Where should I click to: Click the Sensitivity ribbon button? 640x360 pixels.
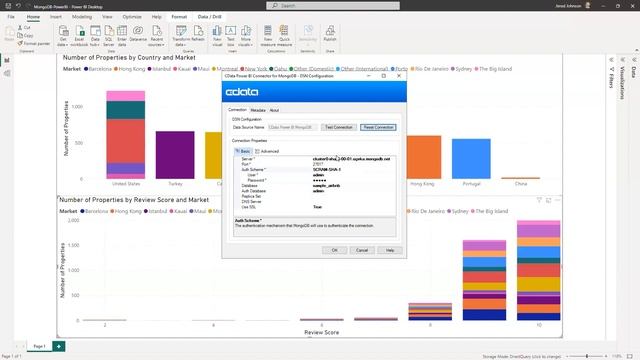308,36
